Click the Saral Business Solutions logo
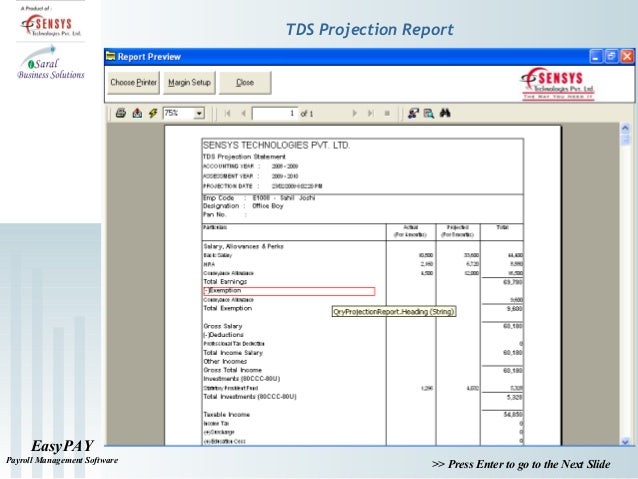638x479 pixels. tap(50, 63)
